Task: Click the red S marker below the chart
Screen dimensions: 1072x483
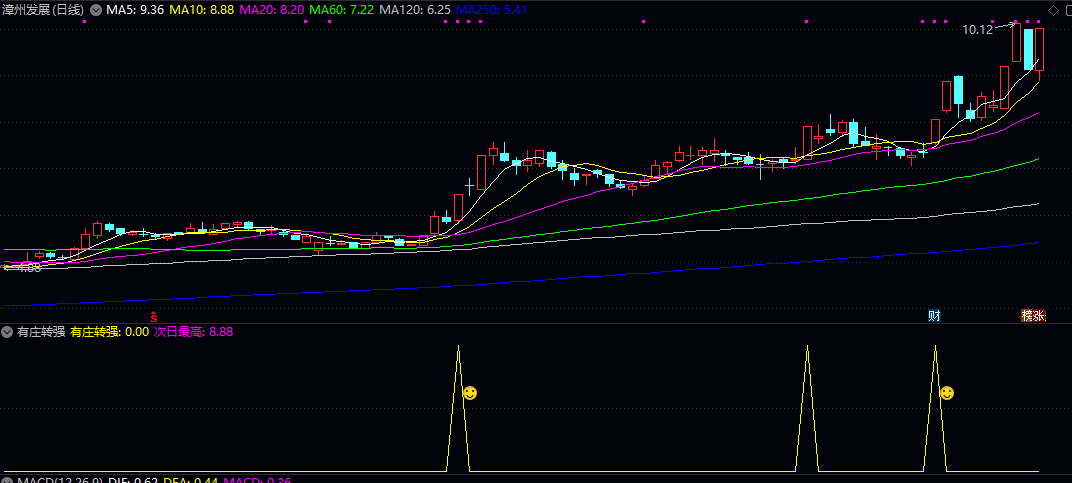Action: pyautogui.click(x=154, y=317)
